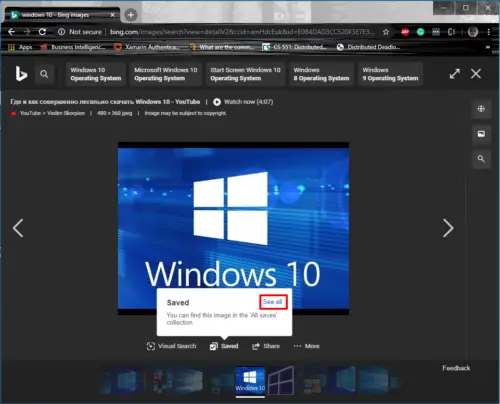Click the zoom magnifier icon on right sidebar
The image size is (500, 404).
[x=481, y=159]
